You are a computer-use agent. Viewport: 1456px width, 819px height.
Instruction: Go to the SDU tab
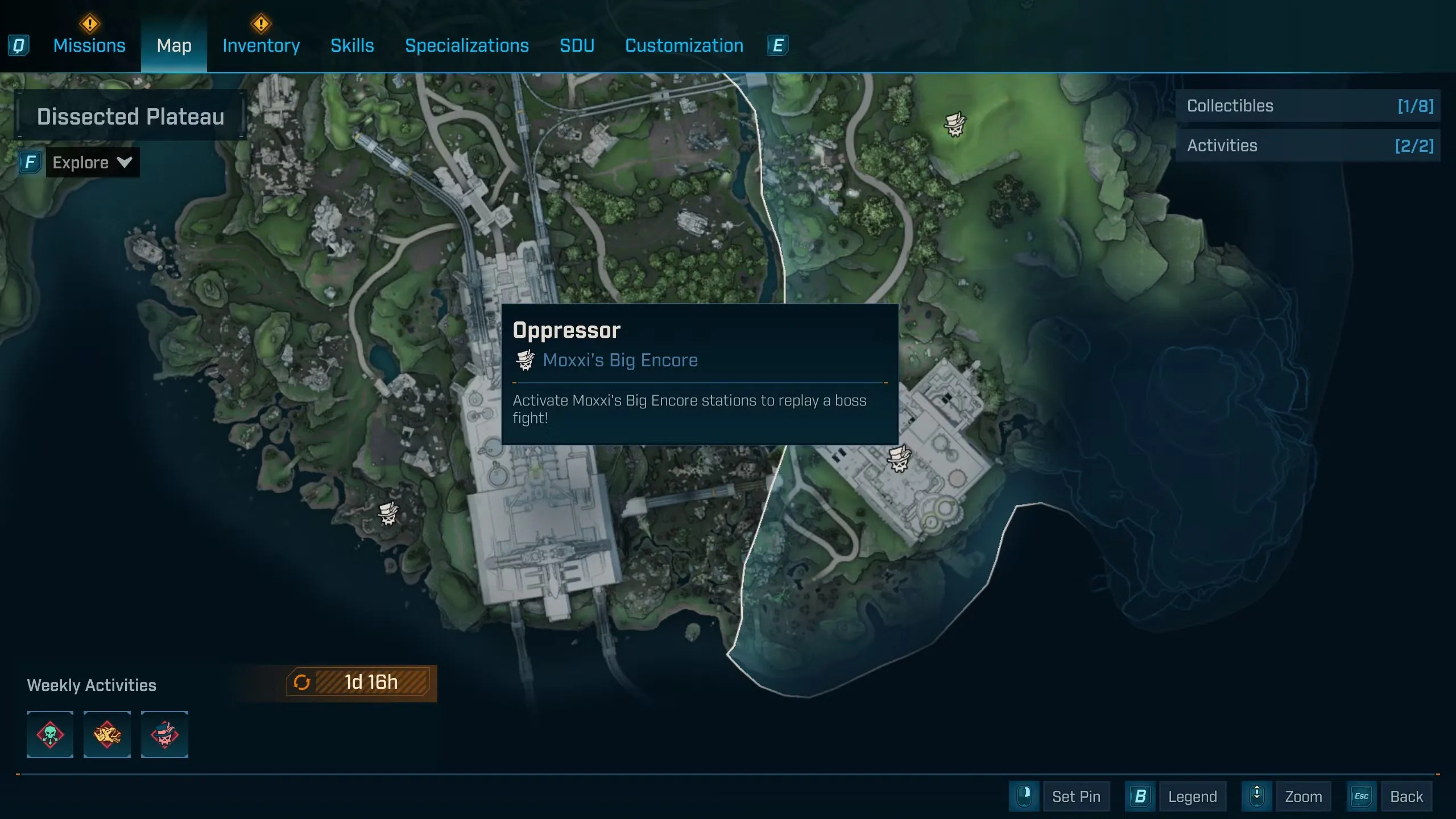[577, 45]
